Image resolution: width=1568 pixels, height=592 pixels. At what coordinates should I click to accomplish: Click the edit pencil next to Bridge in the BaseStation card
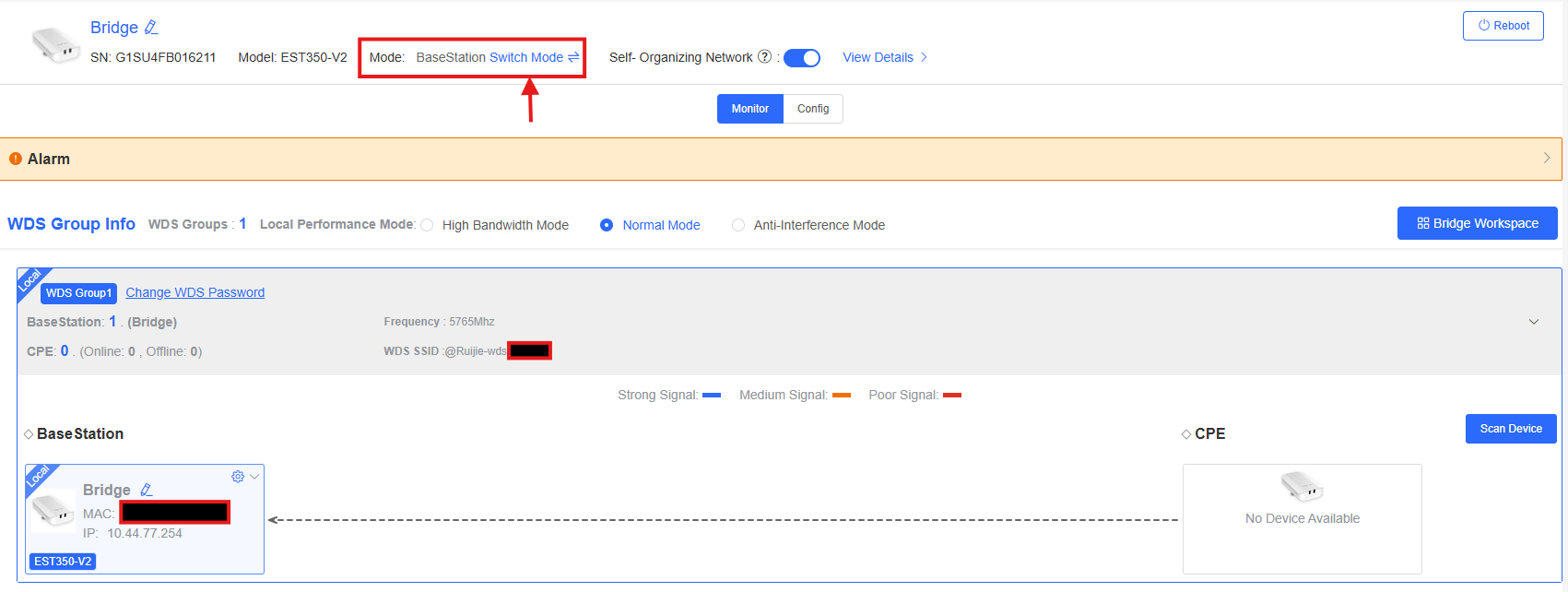pos(146,490)
